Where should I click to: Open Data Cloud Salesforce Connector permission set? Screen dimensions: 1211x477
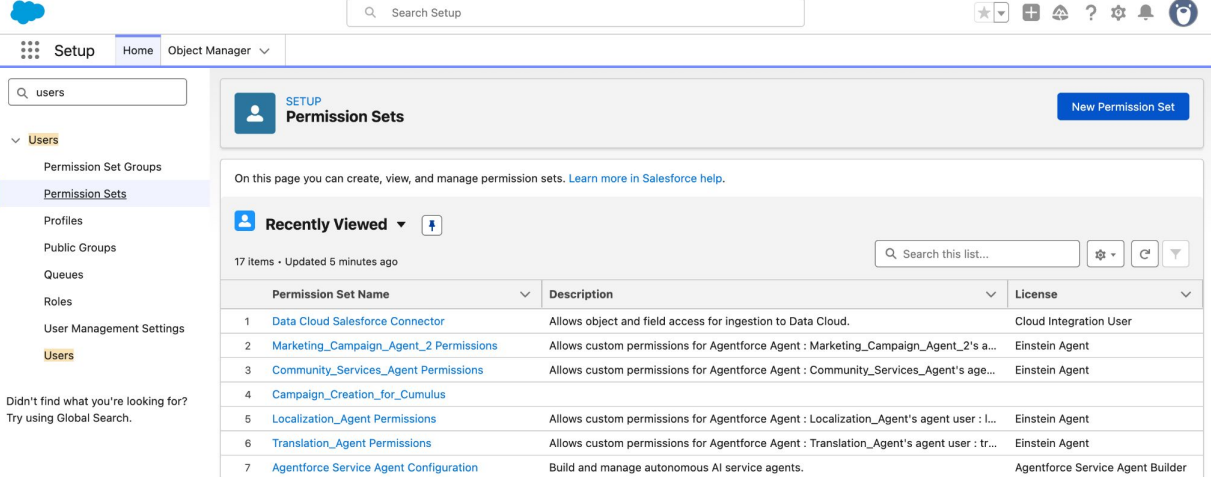(x=358, y=322)
